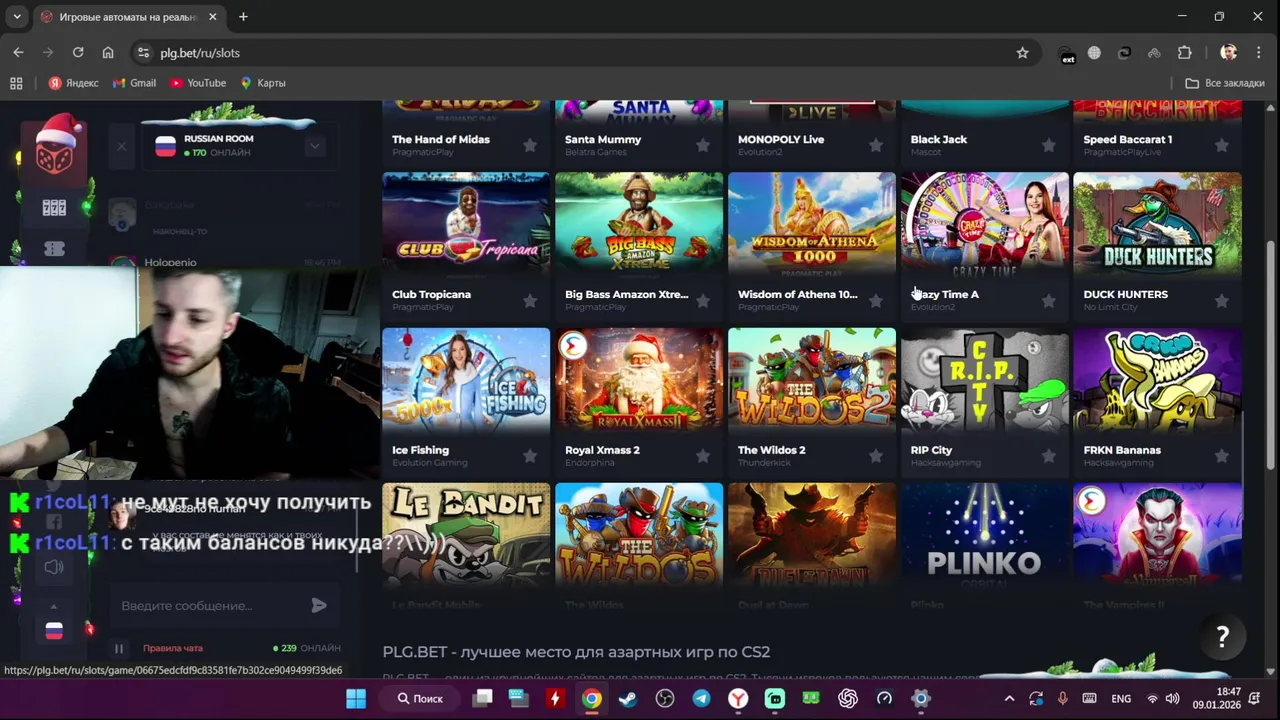Select the Russian flag language icon
The width and height of the screenshot is (1280, 720).
(54, 630)
